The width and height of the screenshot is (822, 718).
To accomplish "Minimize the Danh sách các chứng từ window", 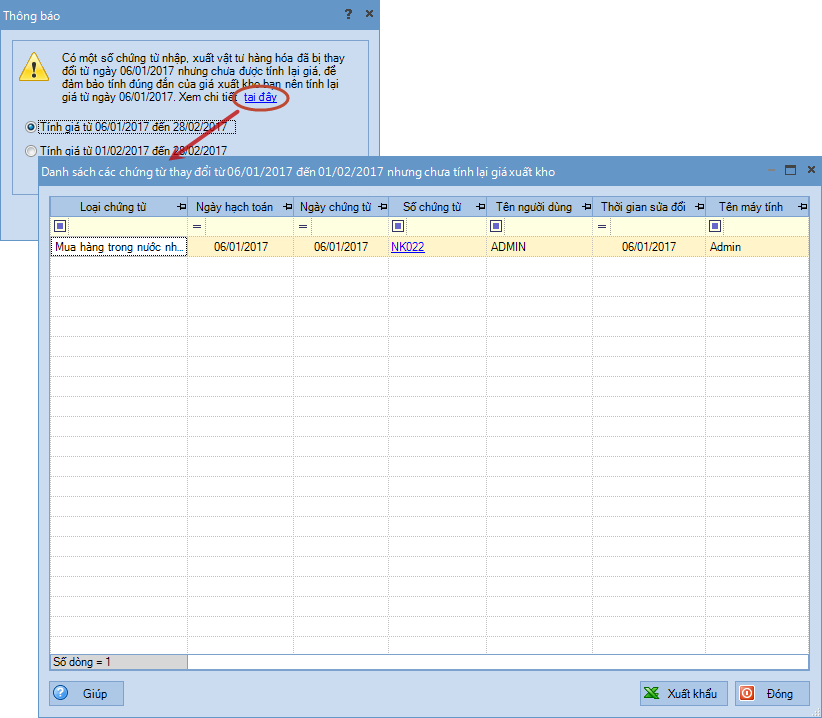I will point(771,170).
